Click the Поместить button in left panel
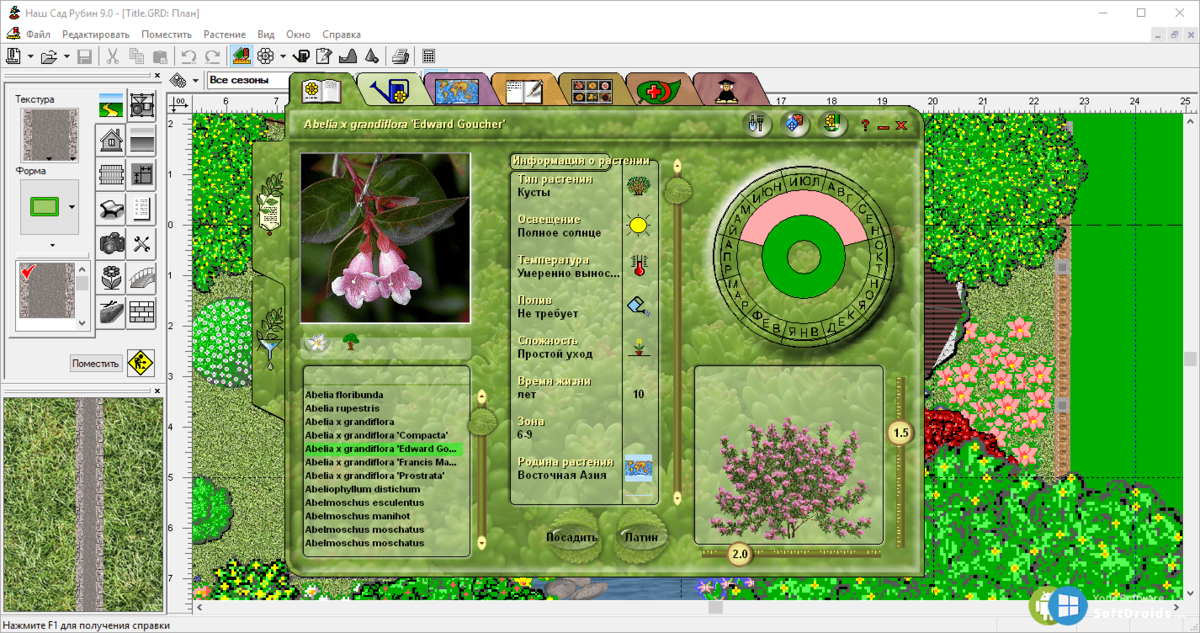 (96, 363)
